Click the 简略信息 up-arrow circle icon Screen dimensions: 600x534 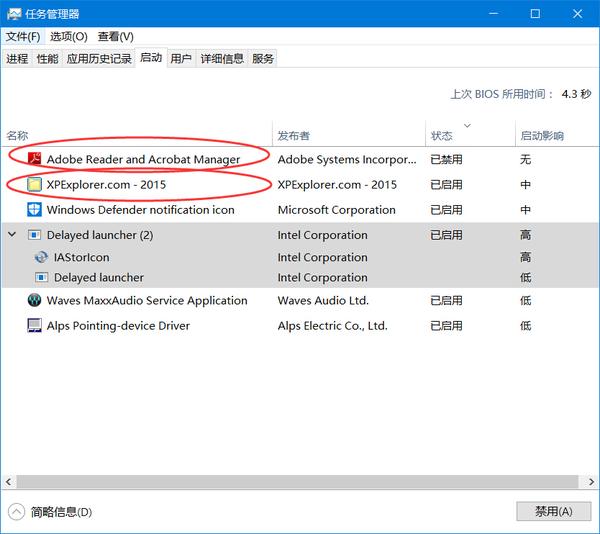pyautogui.click(x=16, y=512)
